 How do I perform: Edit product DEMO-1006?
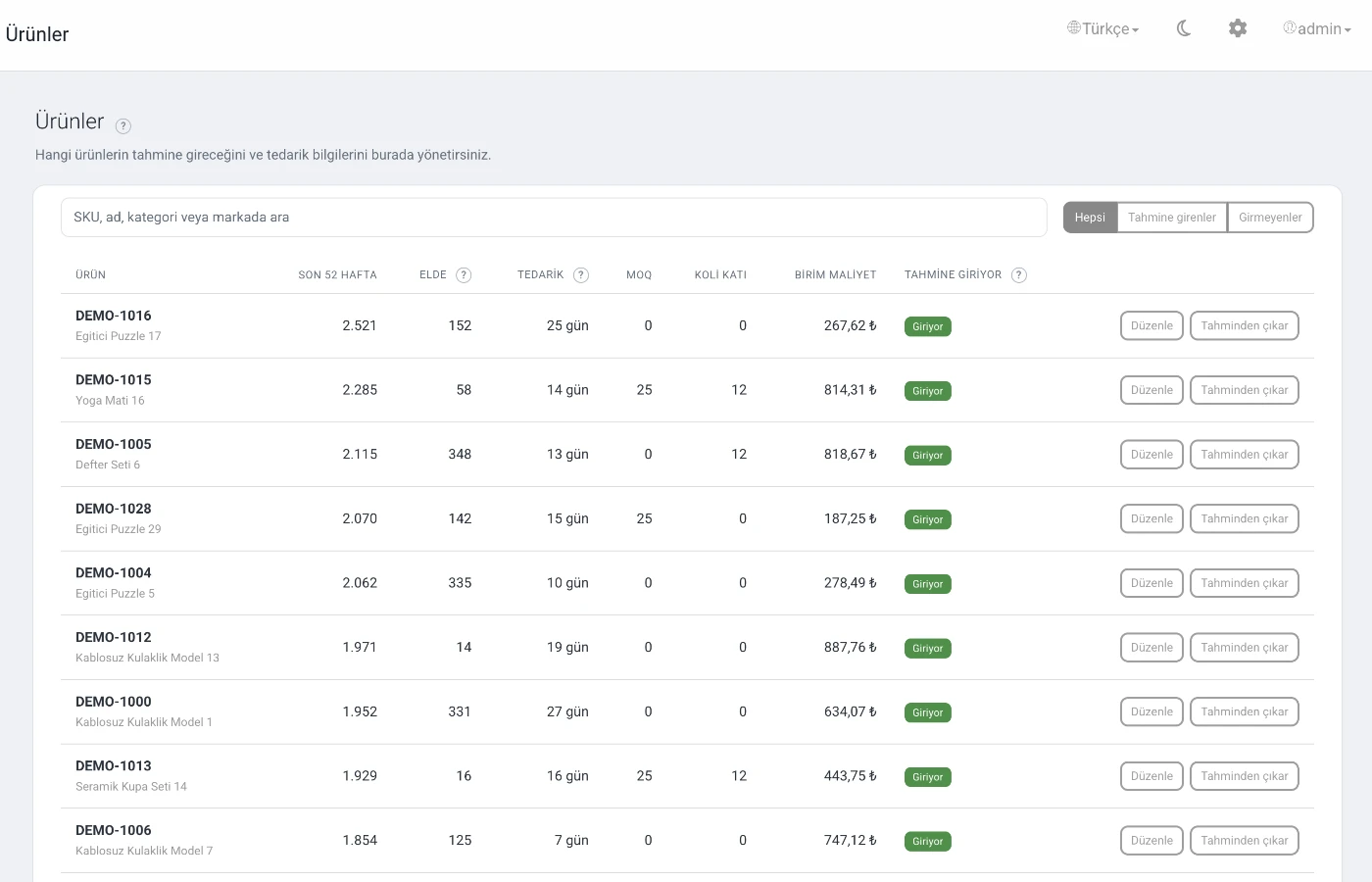(1151, 841)
